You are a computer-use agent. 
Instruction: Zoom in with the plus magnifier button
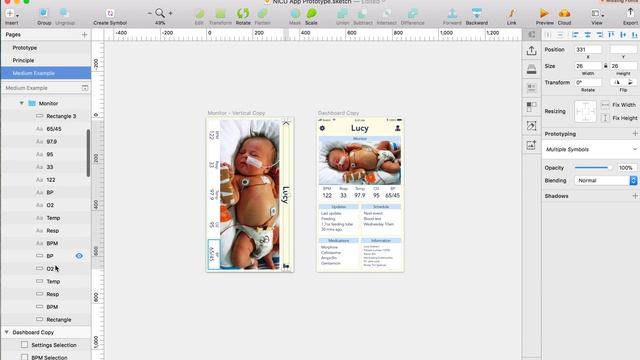[x=171, y=13]
